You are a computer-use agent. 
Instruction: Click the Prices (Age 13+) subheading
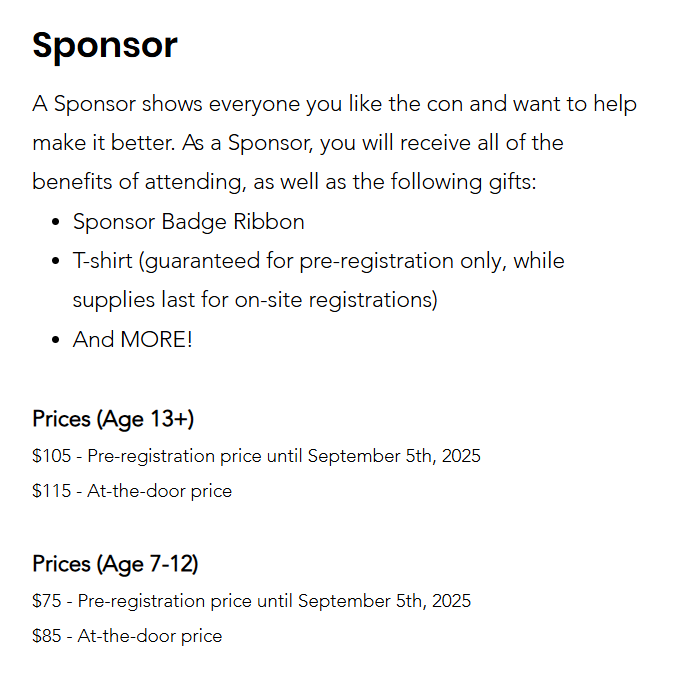(x=113, y=419)
